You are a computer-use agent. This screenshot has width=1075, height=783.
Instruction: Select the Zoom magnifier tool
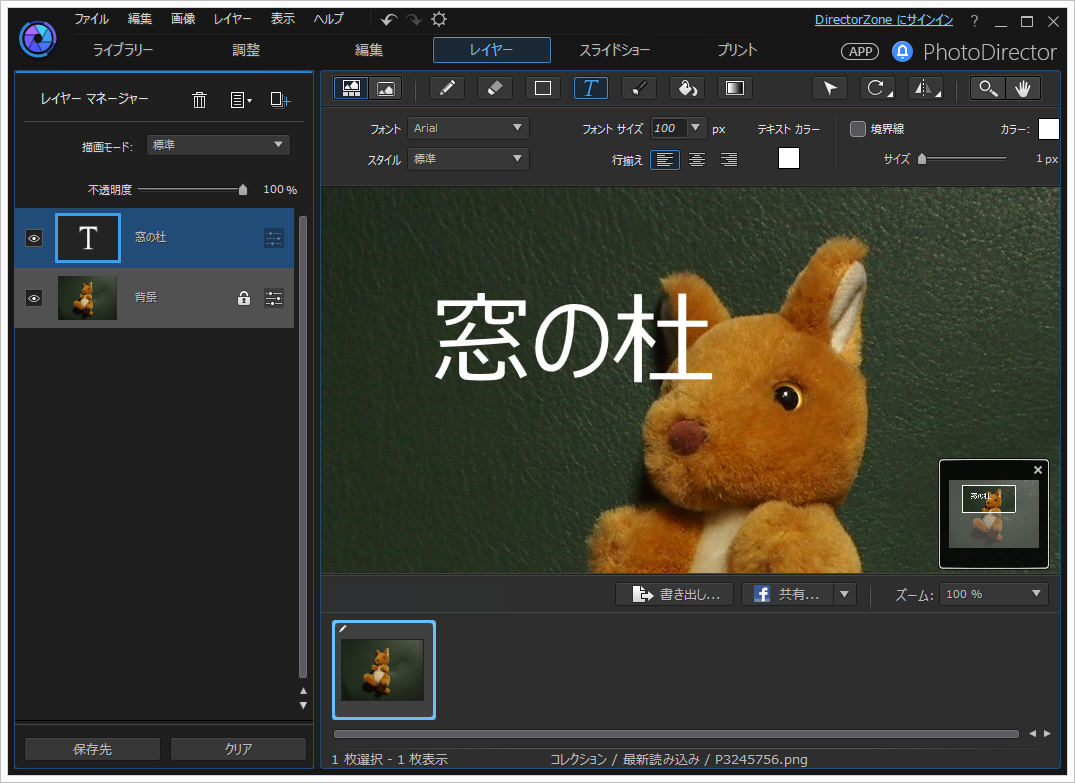988,88
